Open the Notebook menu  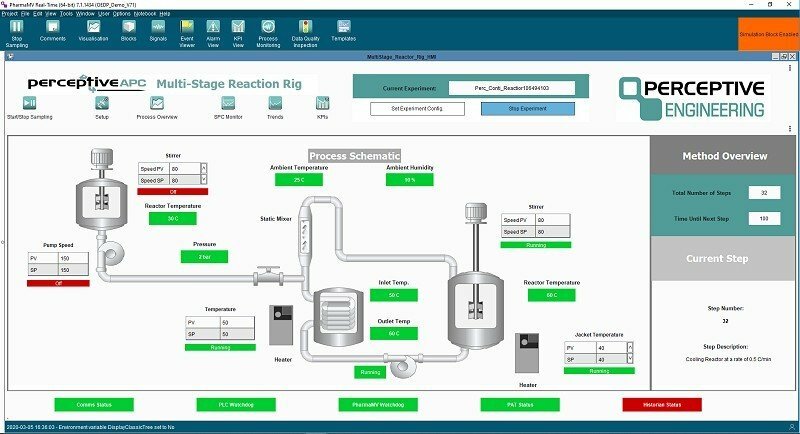(x=145, y=14)
